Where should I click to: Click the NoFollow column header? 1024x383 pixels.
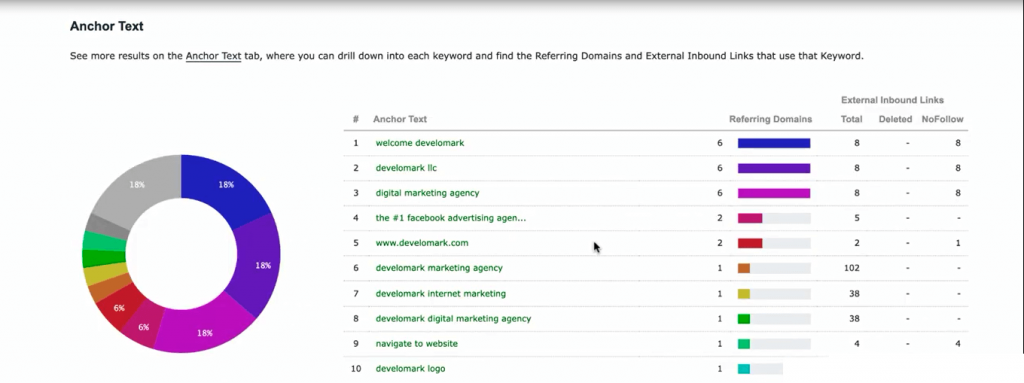[942, 120]
